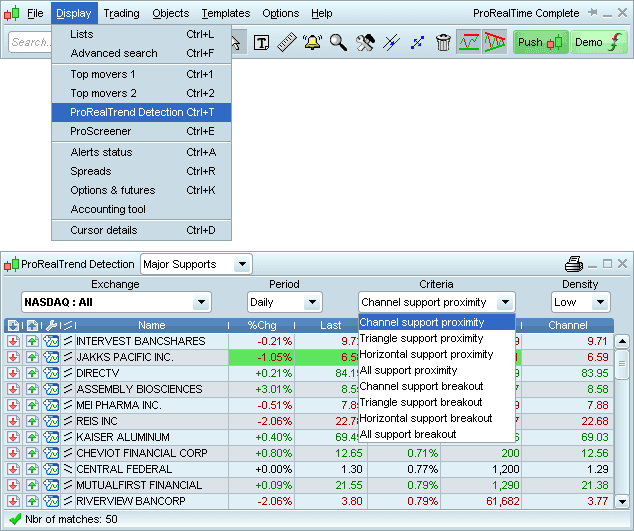Screen dimensions: 634x531
Task: Select the magnifying glass zoom tool
Action: click(x=338, y=42)
